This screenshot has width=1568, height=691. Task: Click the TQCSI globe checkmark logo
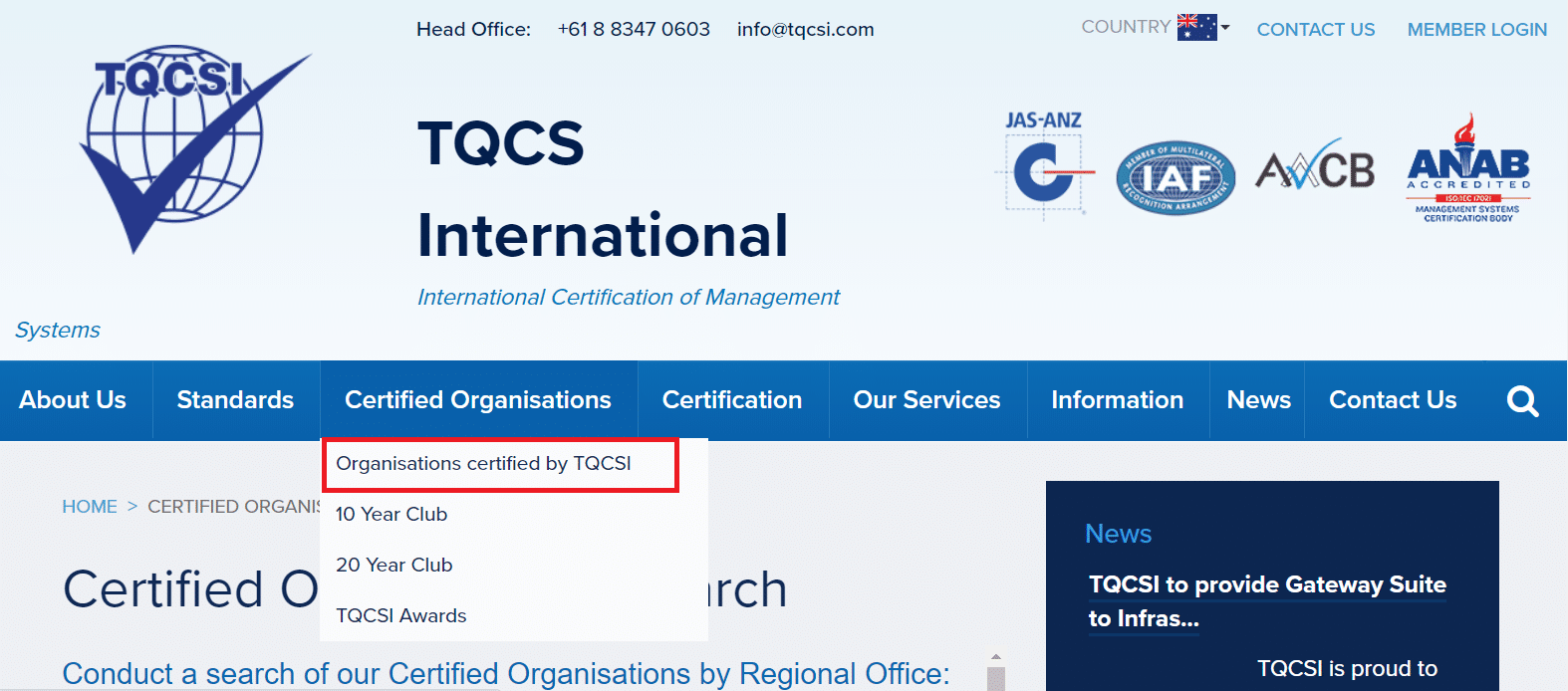point(195,148)
